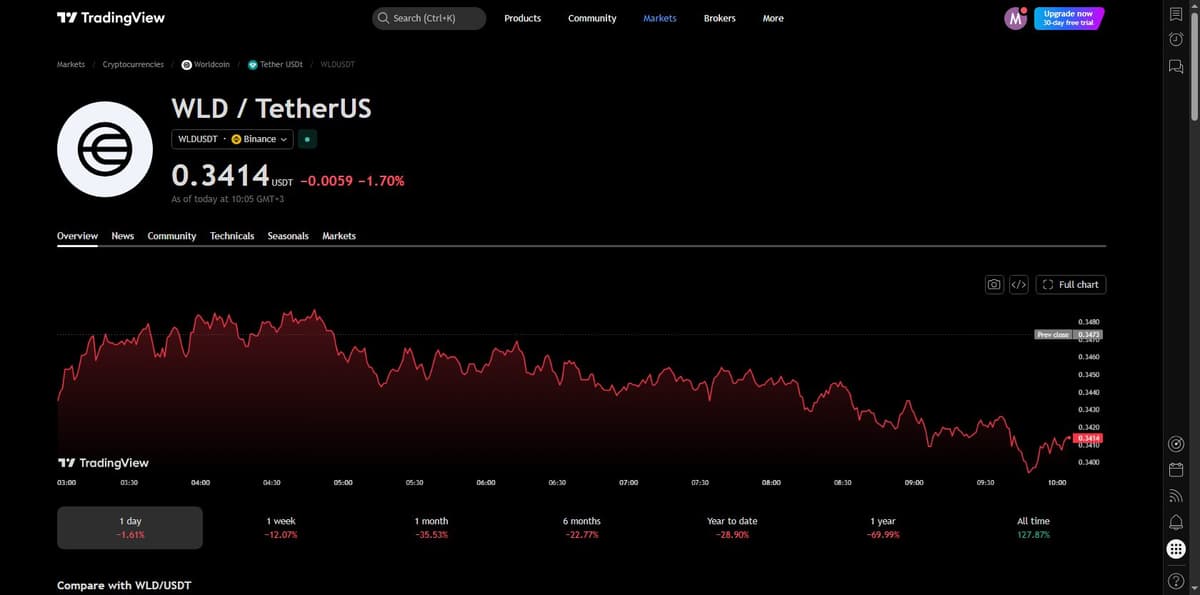
Task: Open the Alerts clock icon
Action: (1176, 40)
